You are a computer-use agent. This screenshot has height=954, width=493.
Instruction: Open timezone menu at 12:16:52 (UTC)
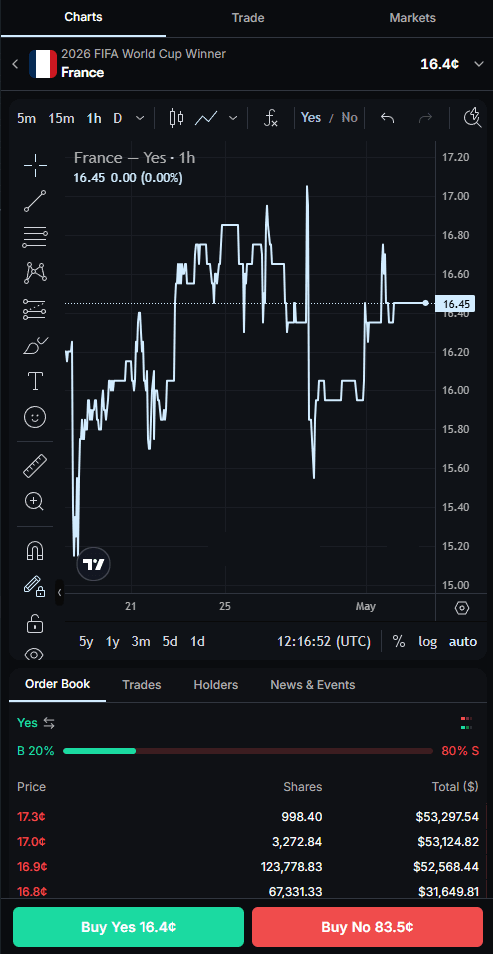click(324, 641)
